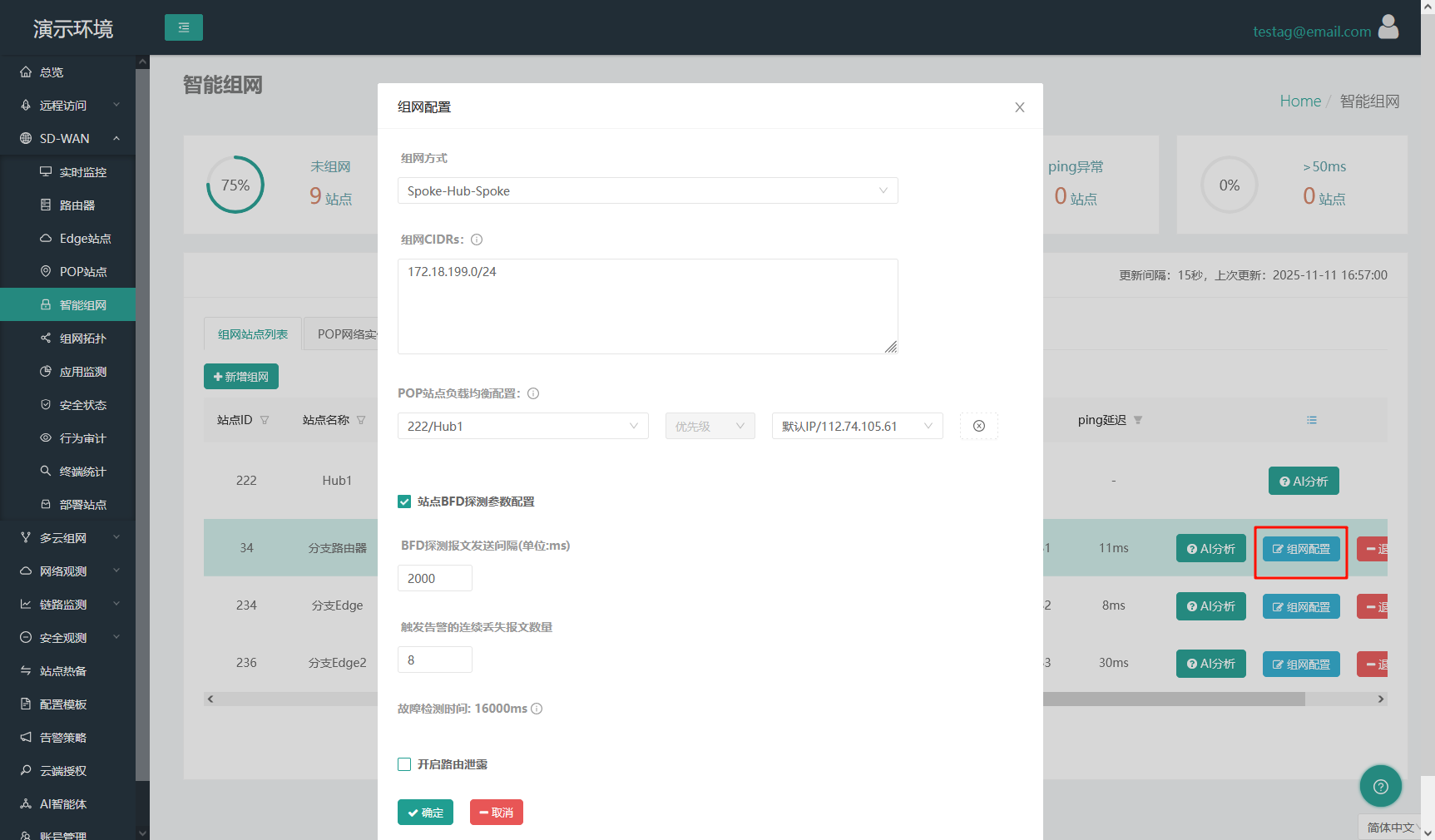Viewport: 1435px width, 840px height.
Task: Show info tooltip for 组网CIDRs
Action: [x=477, y=240]
